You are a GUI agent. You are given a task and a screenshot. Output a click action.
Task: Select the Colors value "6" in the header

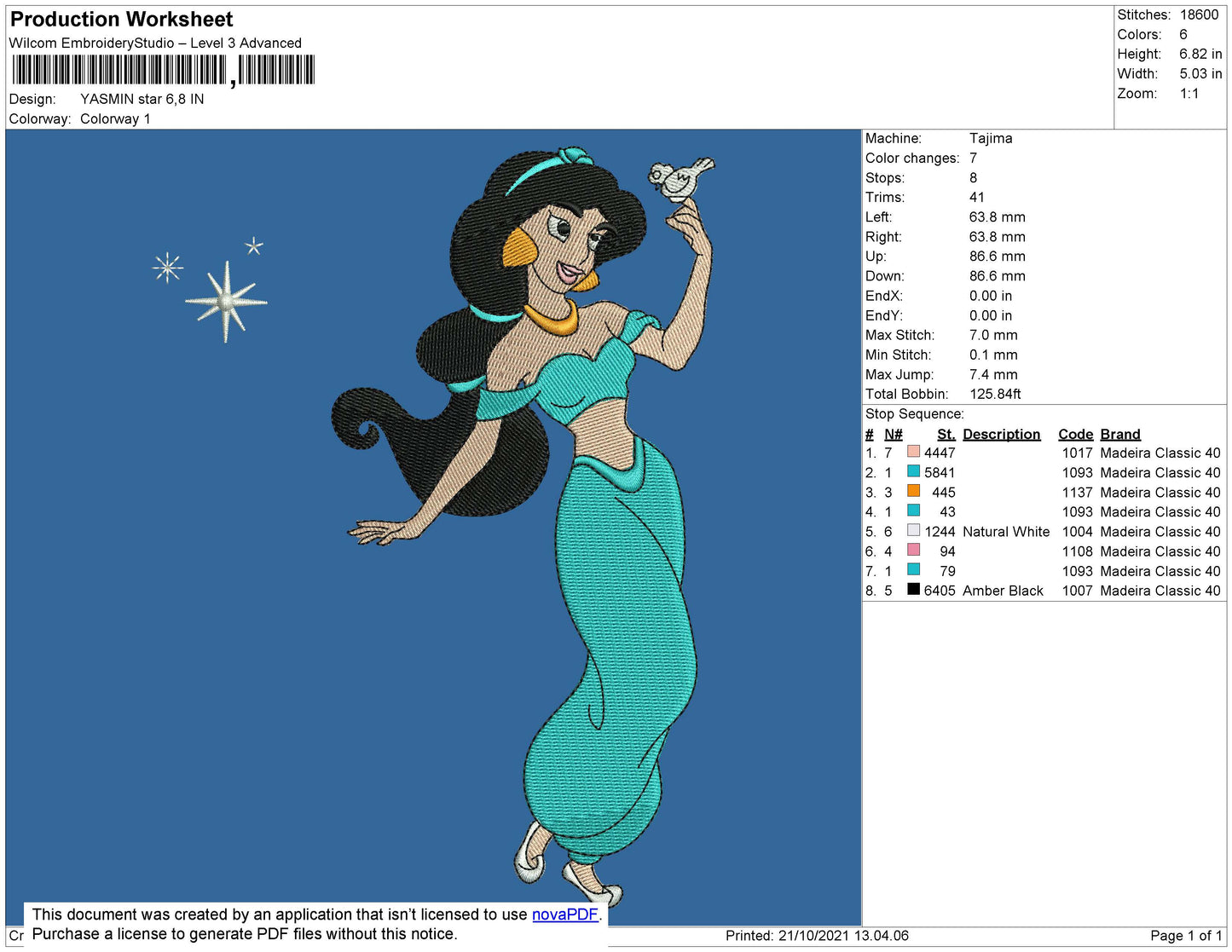tap(1183, 35)
